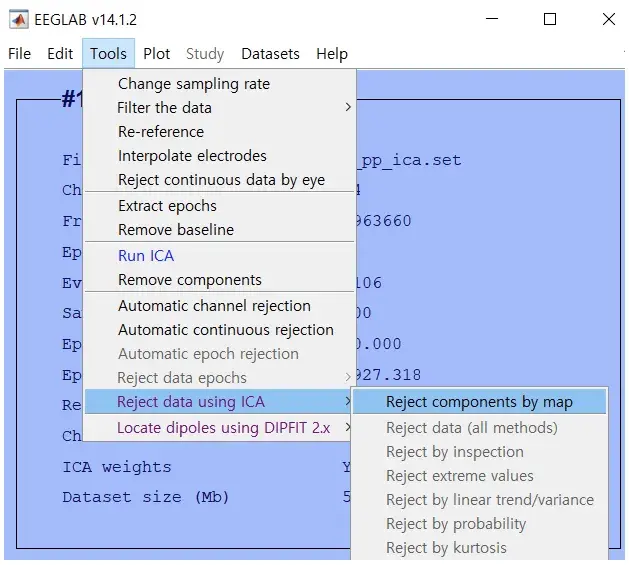Choose Extract epochs

(167, 206)
